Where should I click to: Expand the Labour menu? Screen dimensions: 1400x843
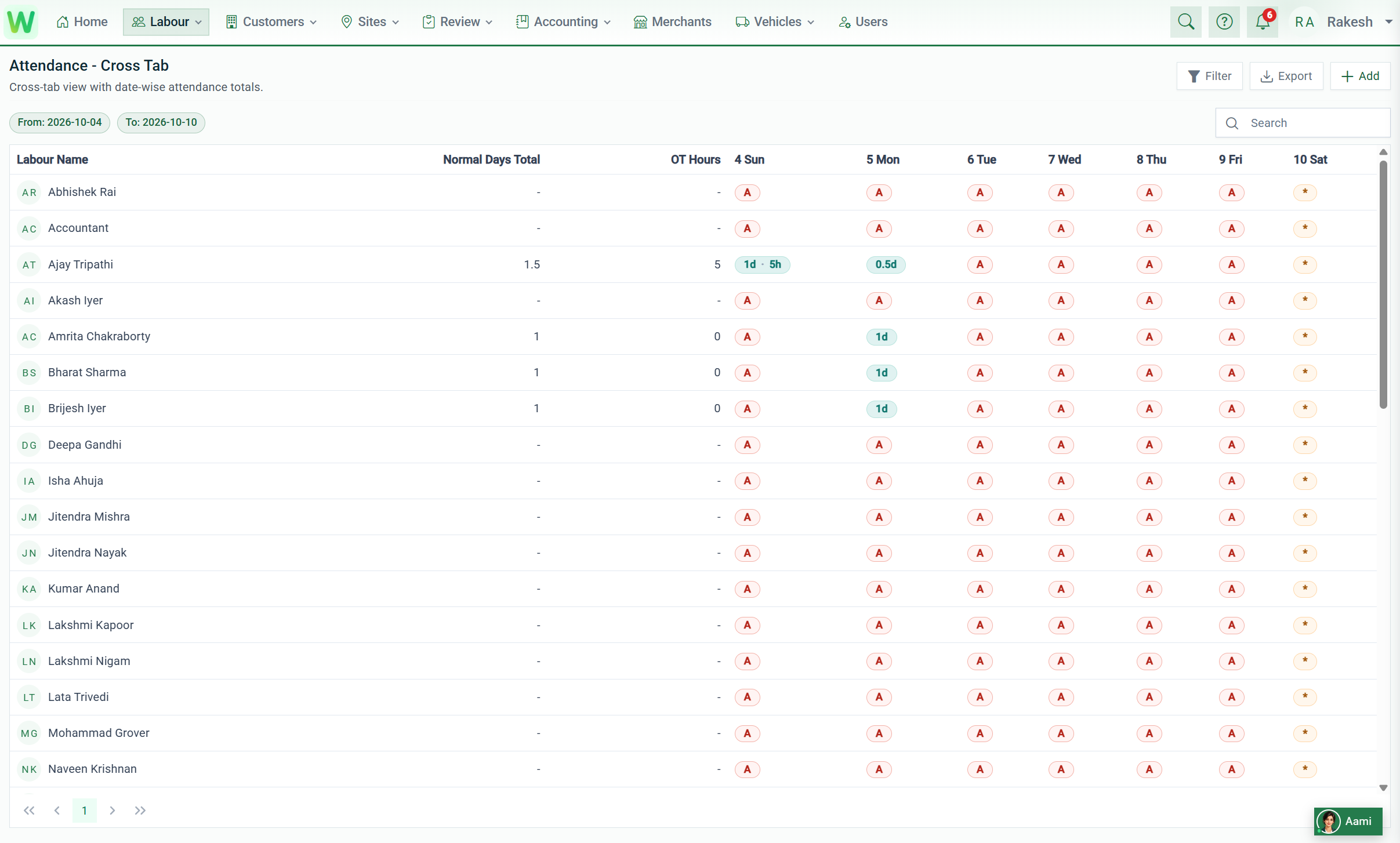click(x=166, y=22)
